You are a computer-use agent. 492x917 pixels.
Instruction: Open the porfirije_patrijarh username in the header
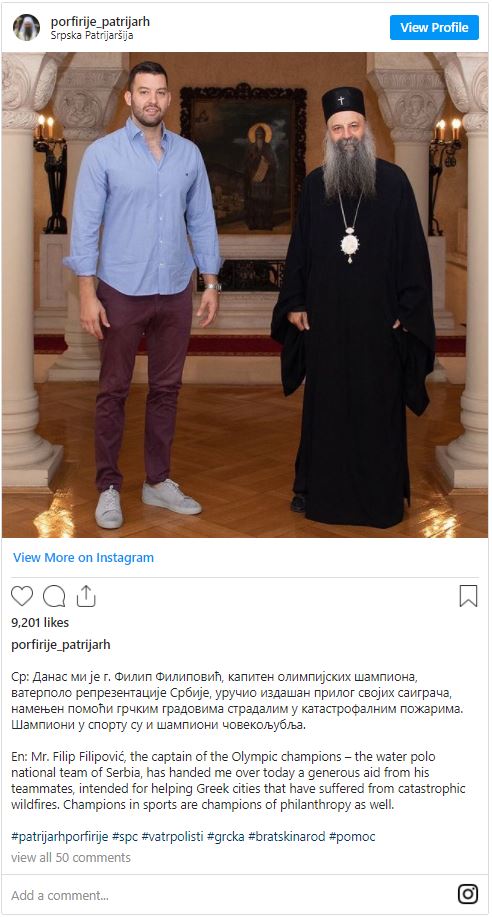[100, 22]
